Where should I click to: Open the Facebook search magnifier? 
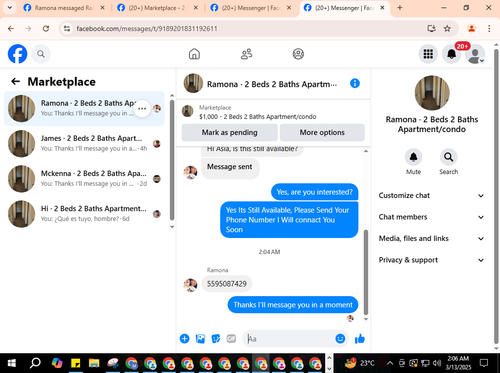click(x=41, y=54)
